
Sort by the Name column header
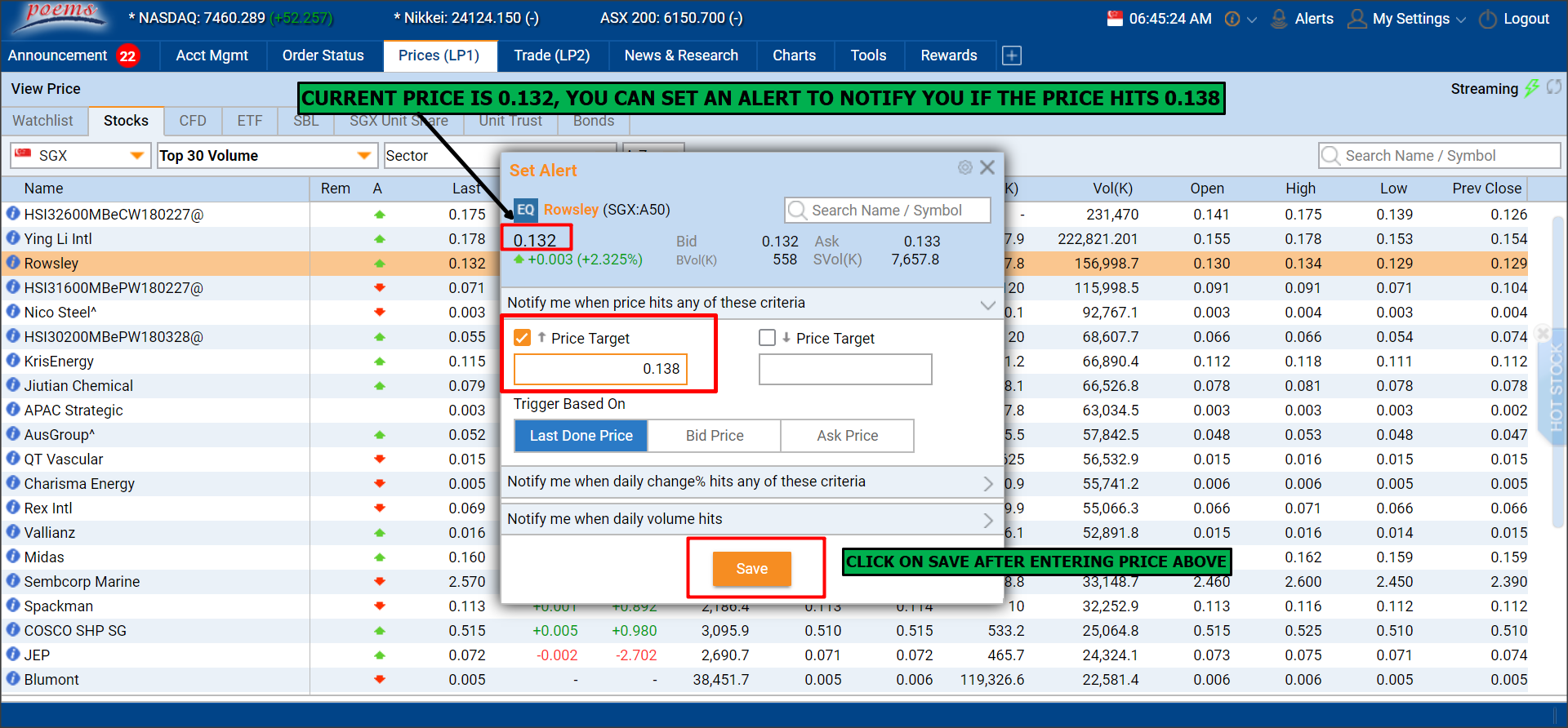point(44,189)
